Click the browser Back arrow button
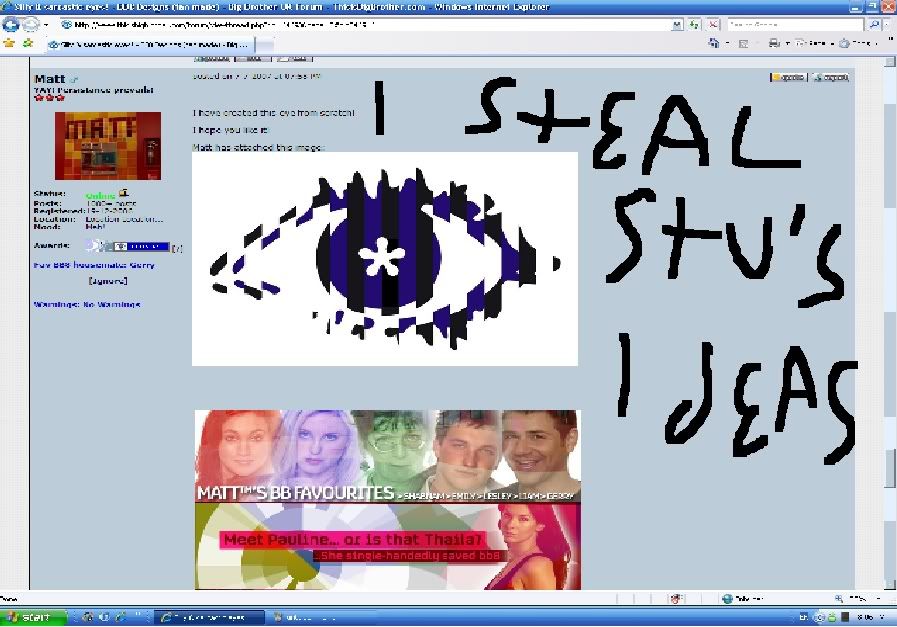The image size is (897, 627). (x=12, y=24)
